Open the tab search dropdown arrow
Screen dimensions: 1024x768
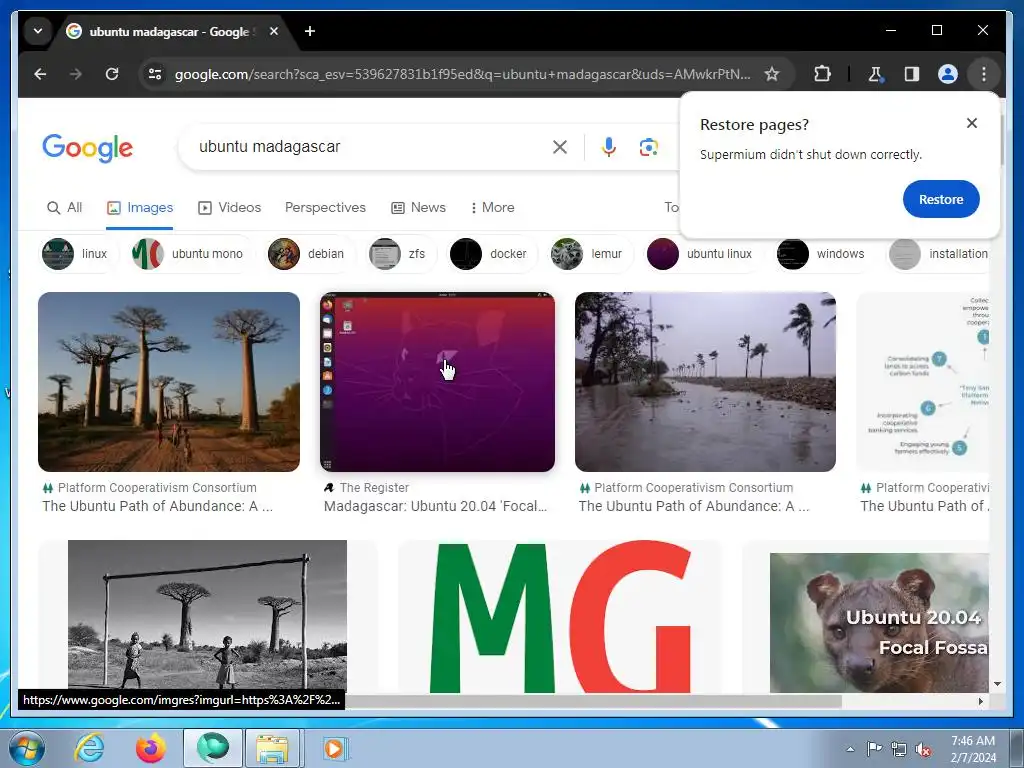coord(38,31)
